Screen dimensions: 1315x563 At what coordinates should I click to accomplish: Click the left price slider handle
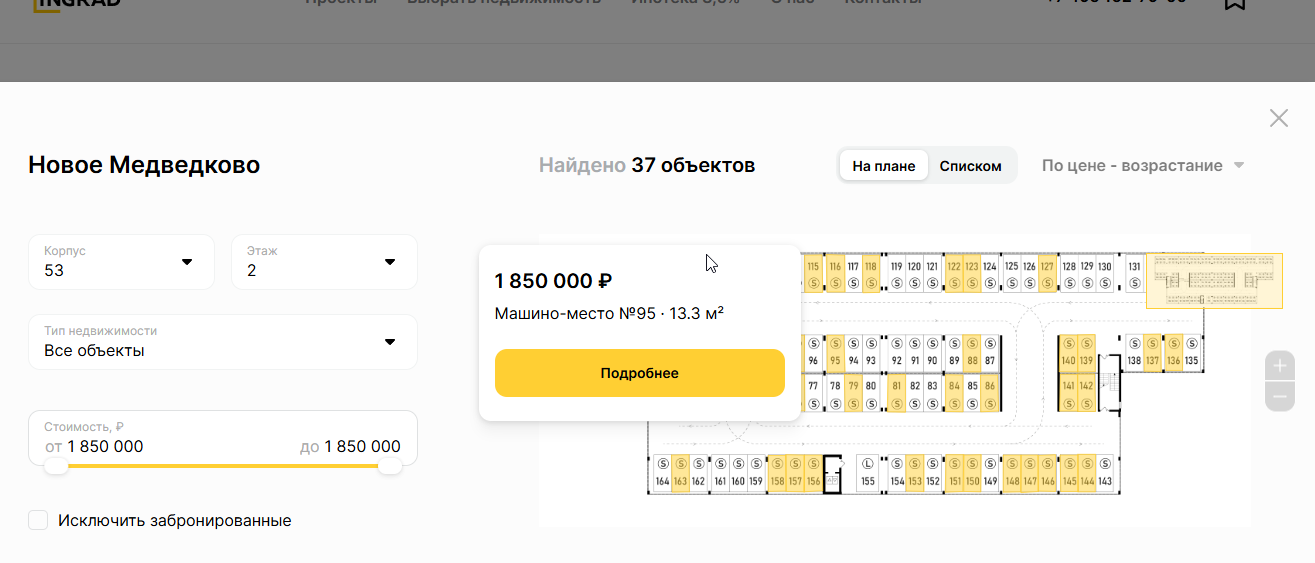pos(57,466)
